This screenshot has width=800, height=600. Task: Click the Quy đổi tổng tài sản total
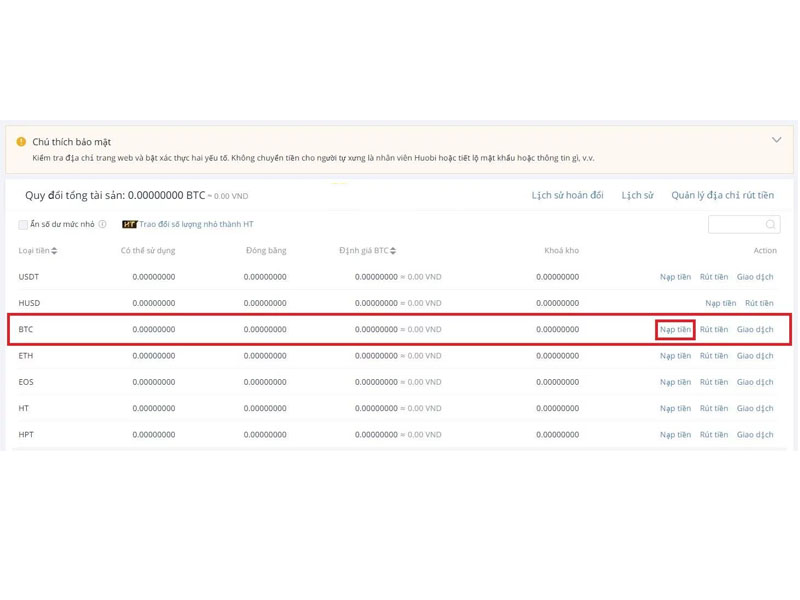137,195
